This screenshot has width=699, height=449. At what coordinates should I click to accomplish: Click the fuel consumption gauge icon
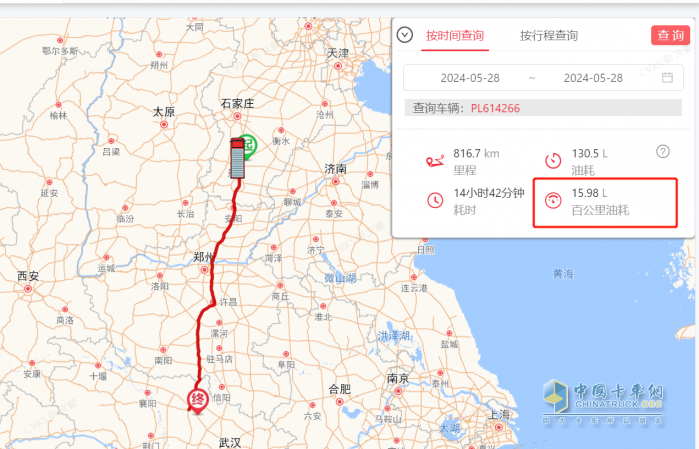click(x=553, y=161)
